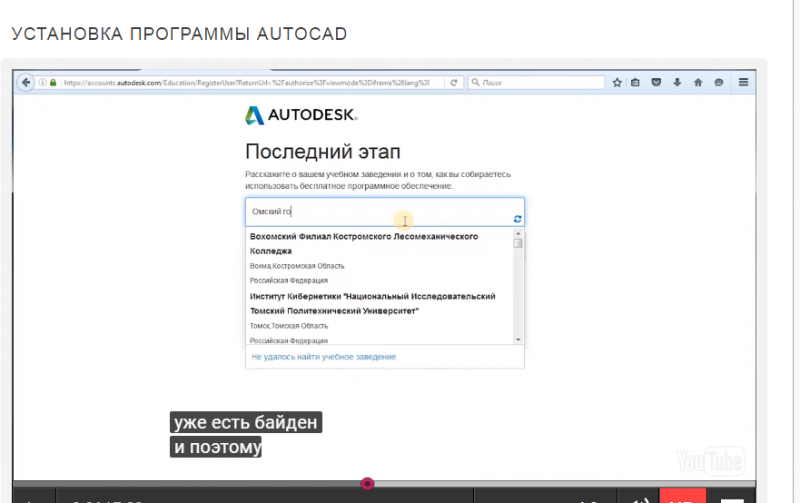Click the "уже есть байден" subtitle line
Image resolution: width=800 pixels, height=503 pixels.
(246, 422)
